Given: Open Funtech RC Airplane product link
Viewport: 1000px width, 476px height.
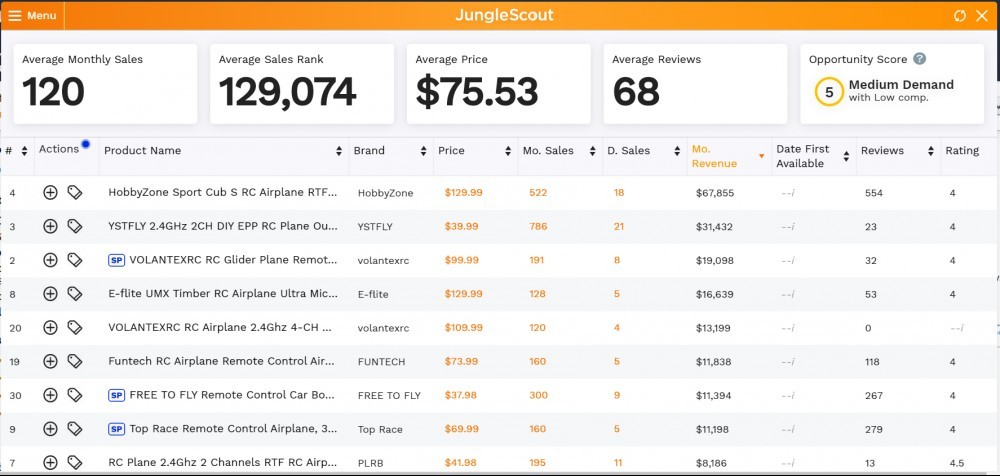Looking at the screenshot, I should [221, 361].
